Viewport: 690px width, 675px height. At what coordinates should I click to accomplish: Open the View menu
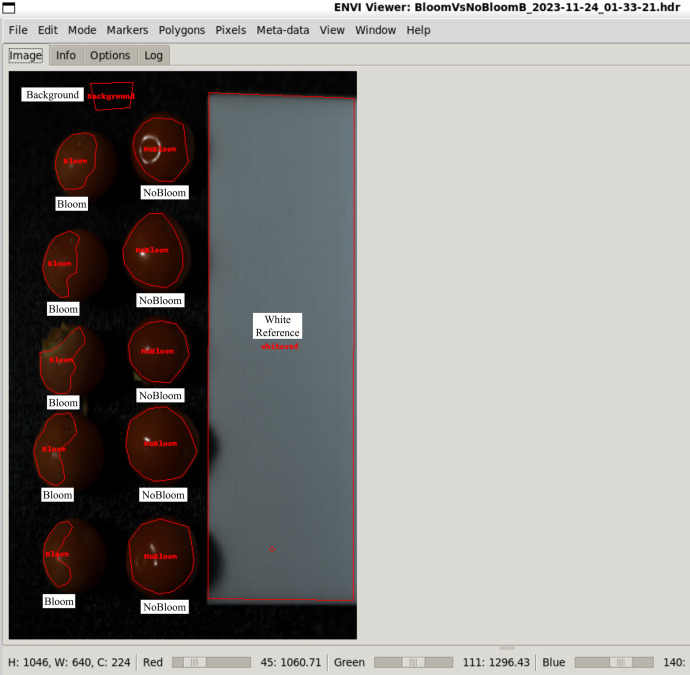coord(332,30)
